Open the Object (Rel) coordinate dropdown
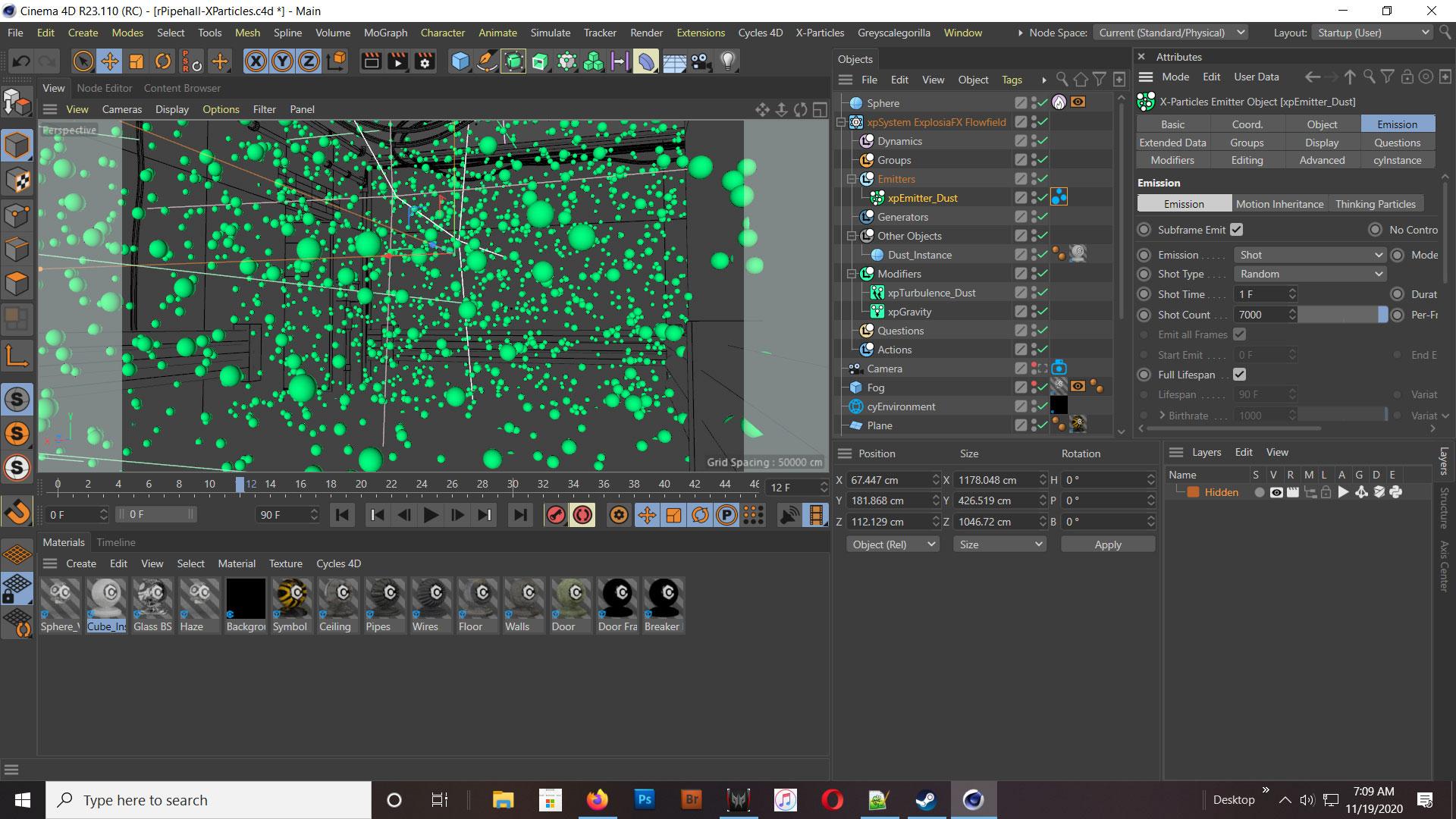The image size is (1456, 819). click(x=893, y=544)
